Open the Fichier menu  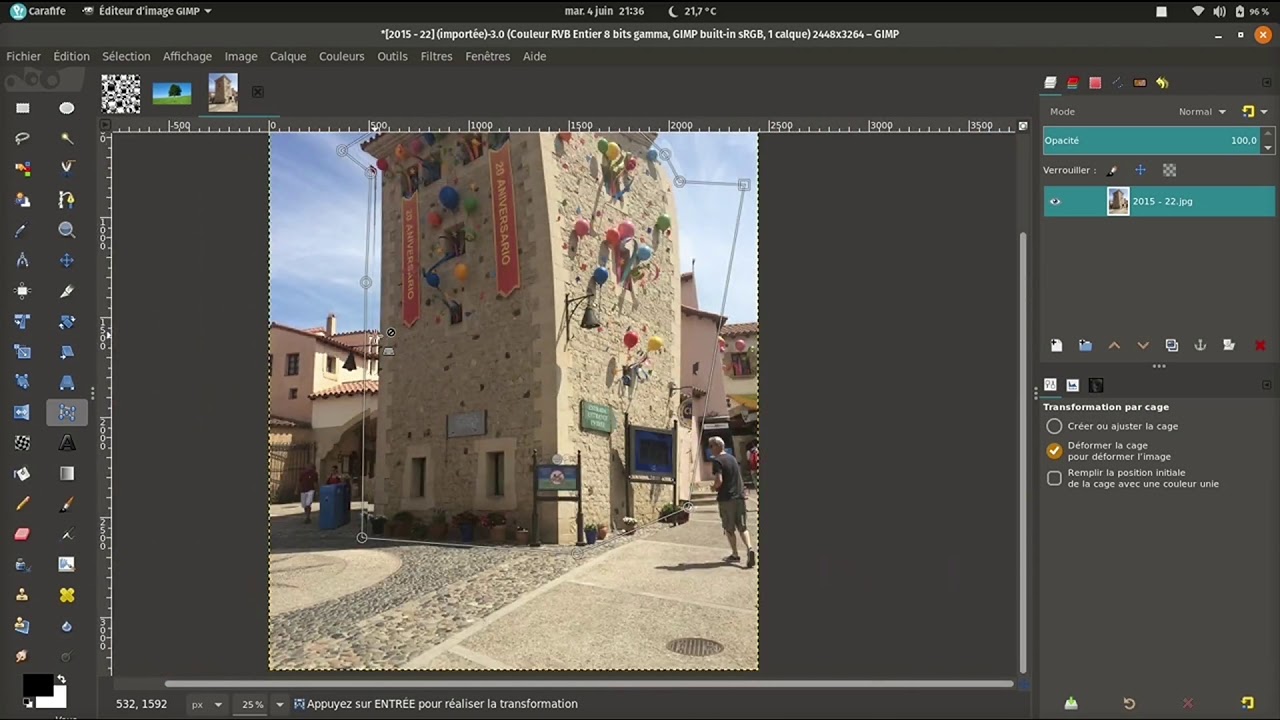coord(24,56)
